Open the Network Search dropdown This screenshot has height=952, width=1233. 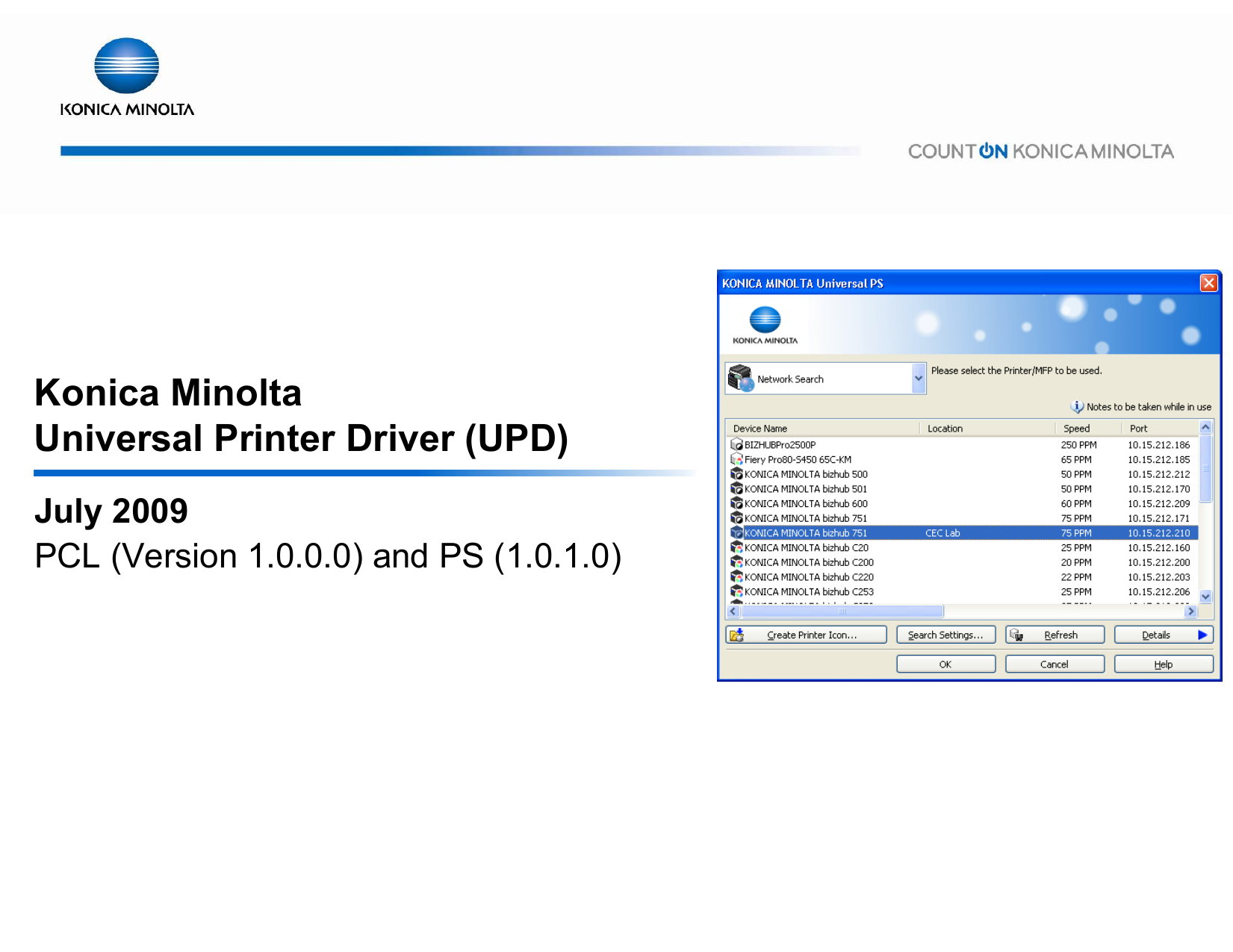click(x=919, y=379)
